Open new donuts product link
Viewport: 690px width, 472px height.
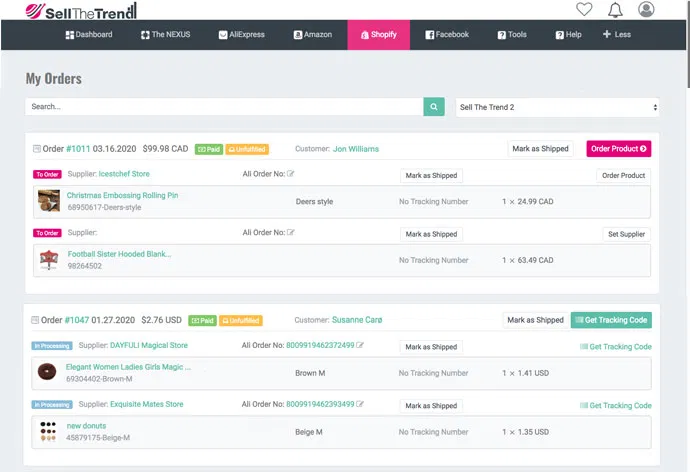pyautogui.click(x=86, y=426)
